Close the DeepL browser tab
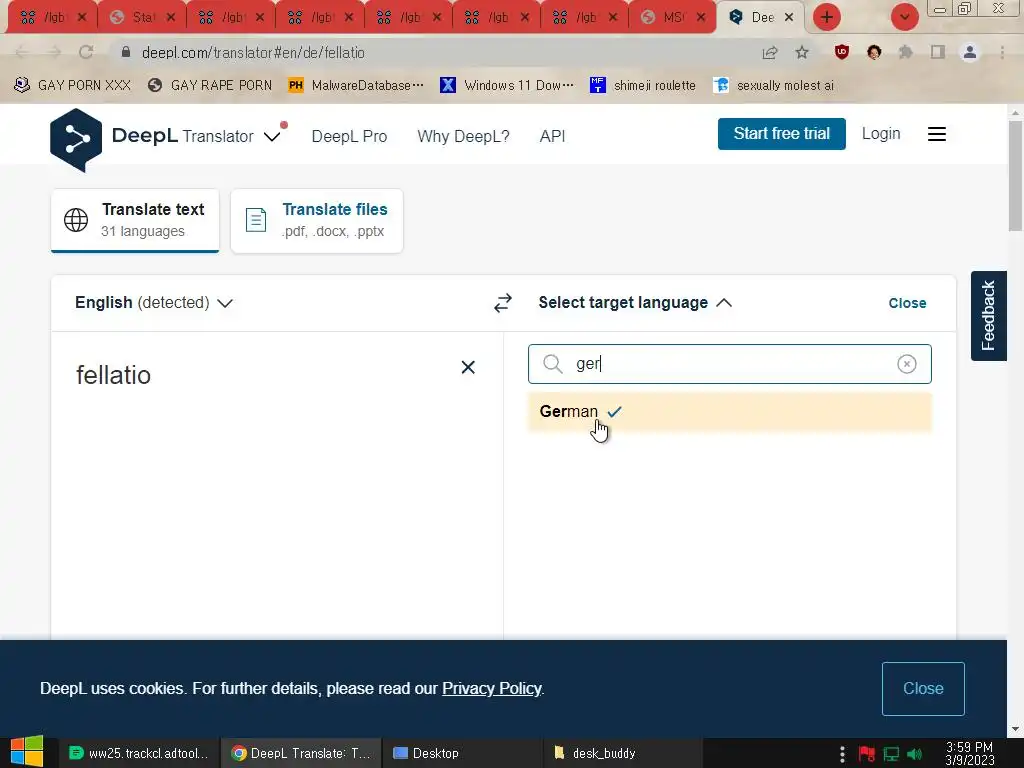This screenshot has height=768, width=1024. (x=789, y=17)
